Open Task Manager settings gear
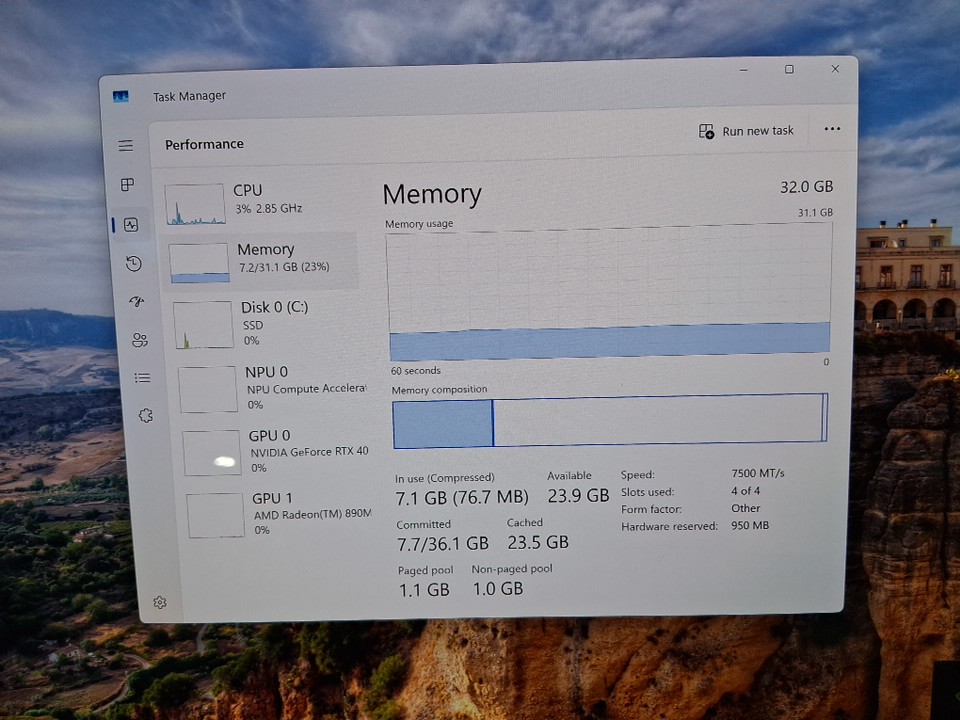 pyautogui.click(x=160, y=602)
